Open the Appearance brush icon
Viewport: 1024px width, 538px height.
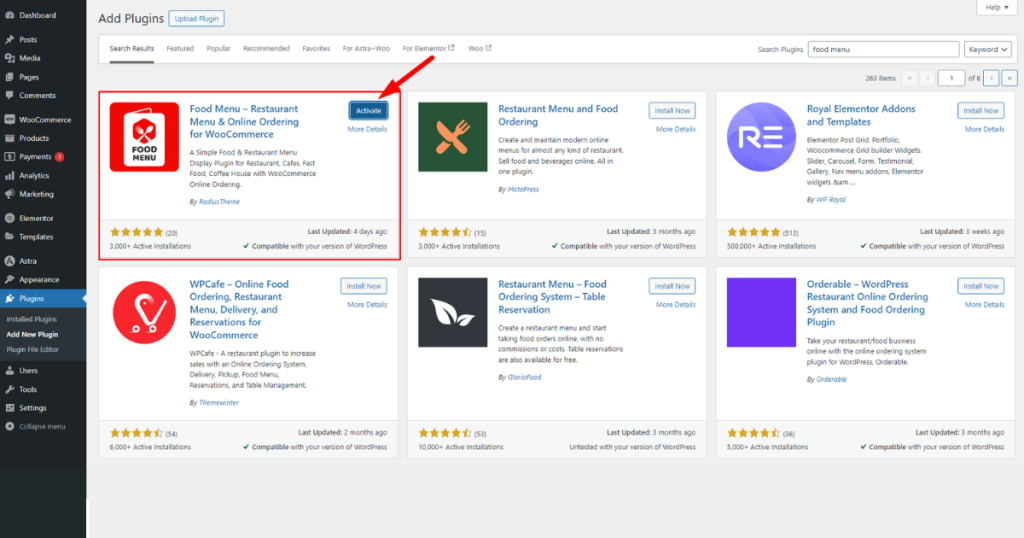[x=9, y=279]
